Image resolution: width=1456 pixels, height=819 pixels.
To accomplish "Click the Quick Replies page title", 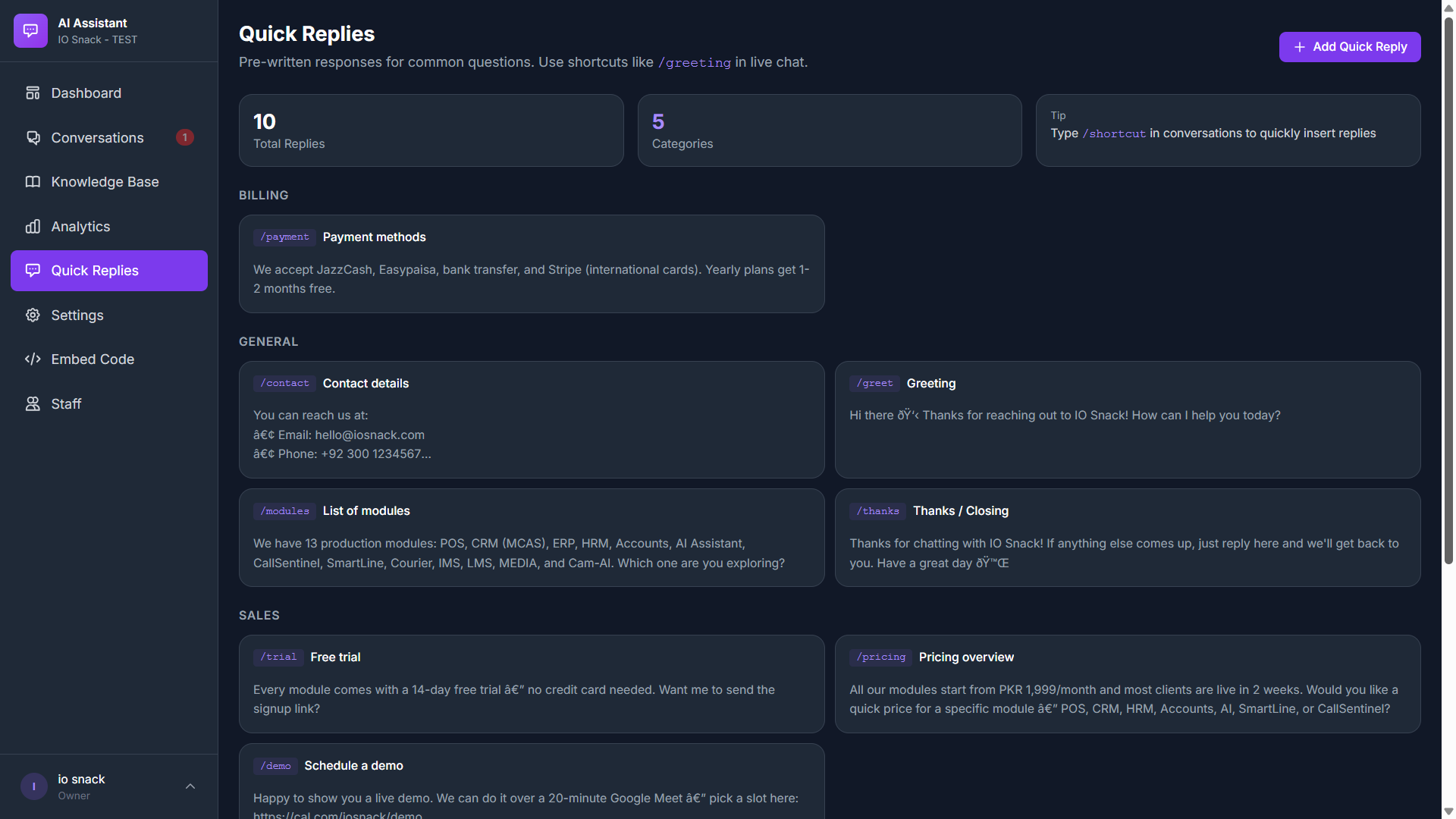I will (306, 34).
